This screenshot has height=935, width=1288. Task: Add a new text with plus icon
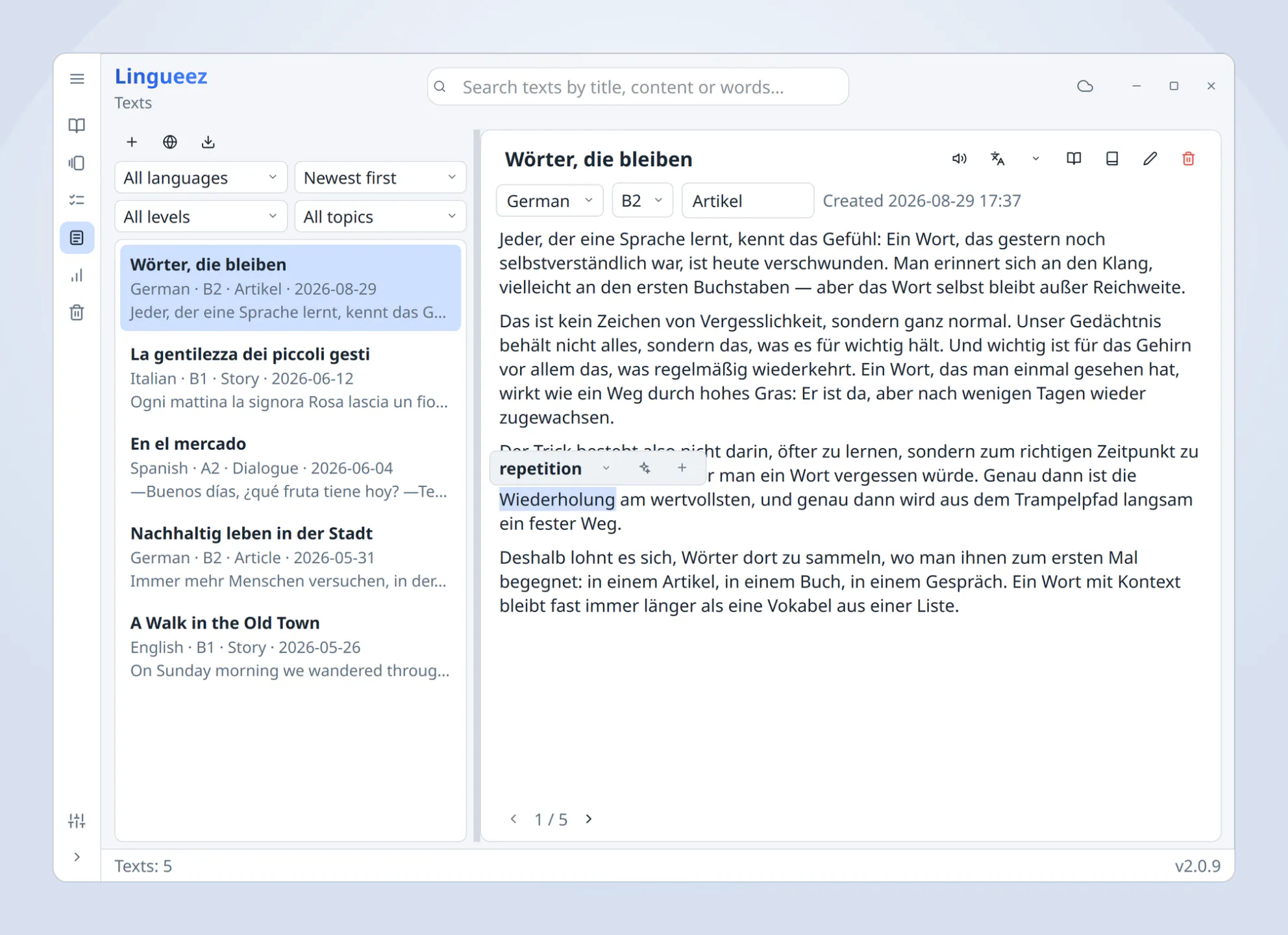click(x=132, y=142)
